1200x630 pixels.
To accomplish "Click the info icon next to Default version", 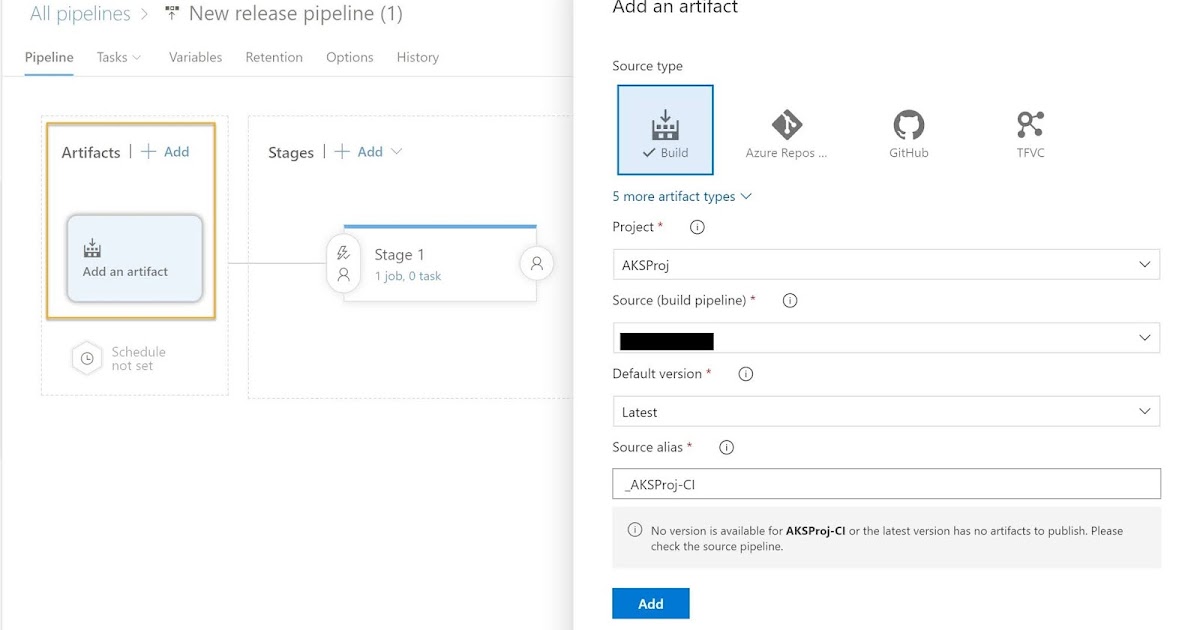I will point(744,374).
